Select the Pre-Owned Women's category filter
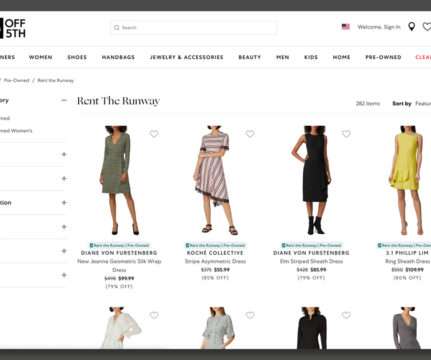The image size is (431, 360). click(x=16, y=131)
